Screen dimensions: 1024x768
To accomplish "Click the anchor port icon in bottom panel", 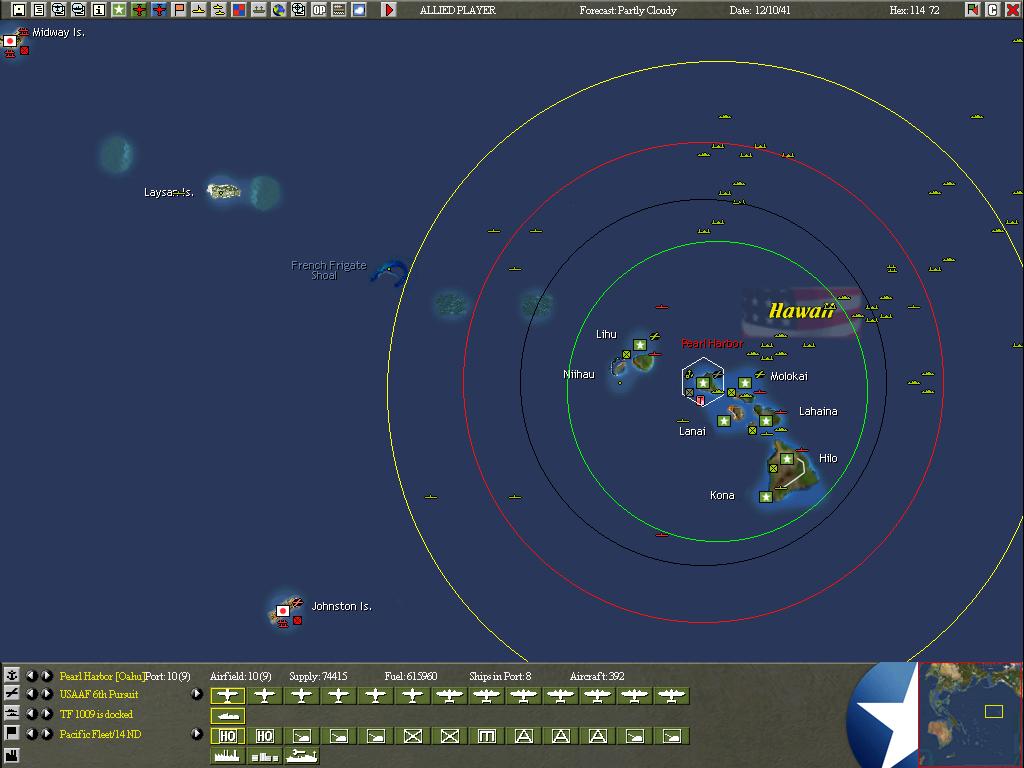I will (12, 676).
